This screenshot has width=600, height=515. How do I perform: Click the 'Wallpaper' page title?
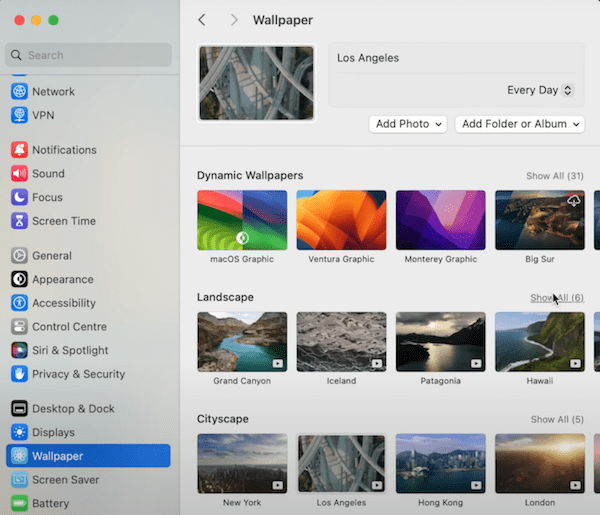click(283, 20)
